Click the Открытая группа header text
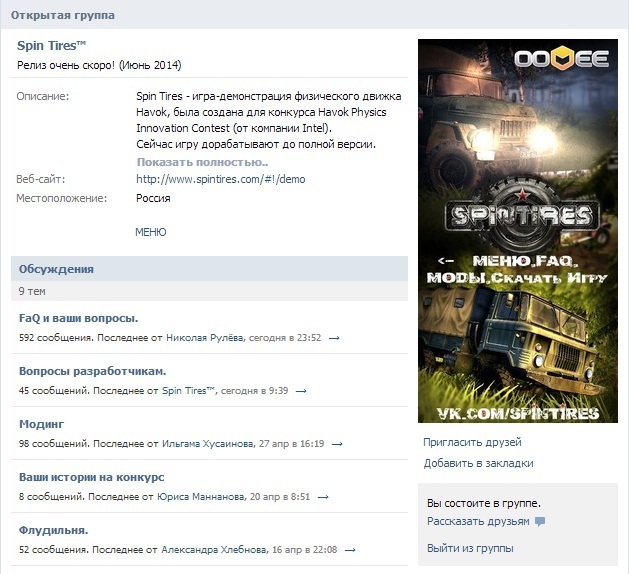Viewport: 629px width, 574px height. pyautogui.click(x=63, y=15)
